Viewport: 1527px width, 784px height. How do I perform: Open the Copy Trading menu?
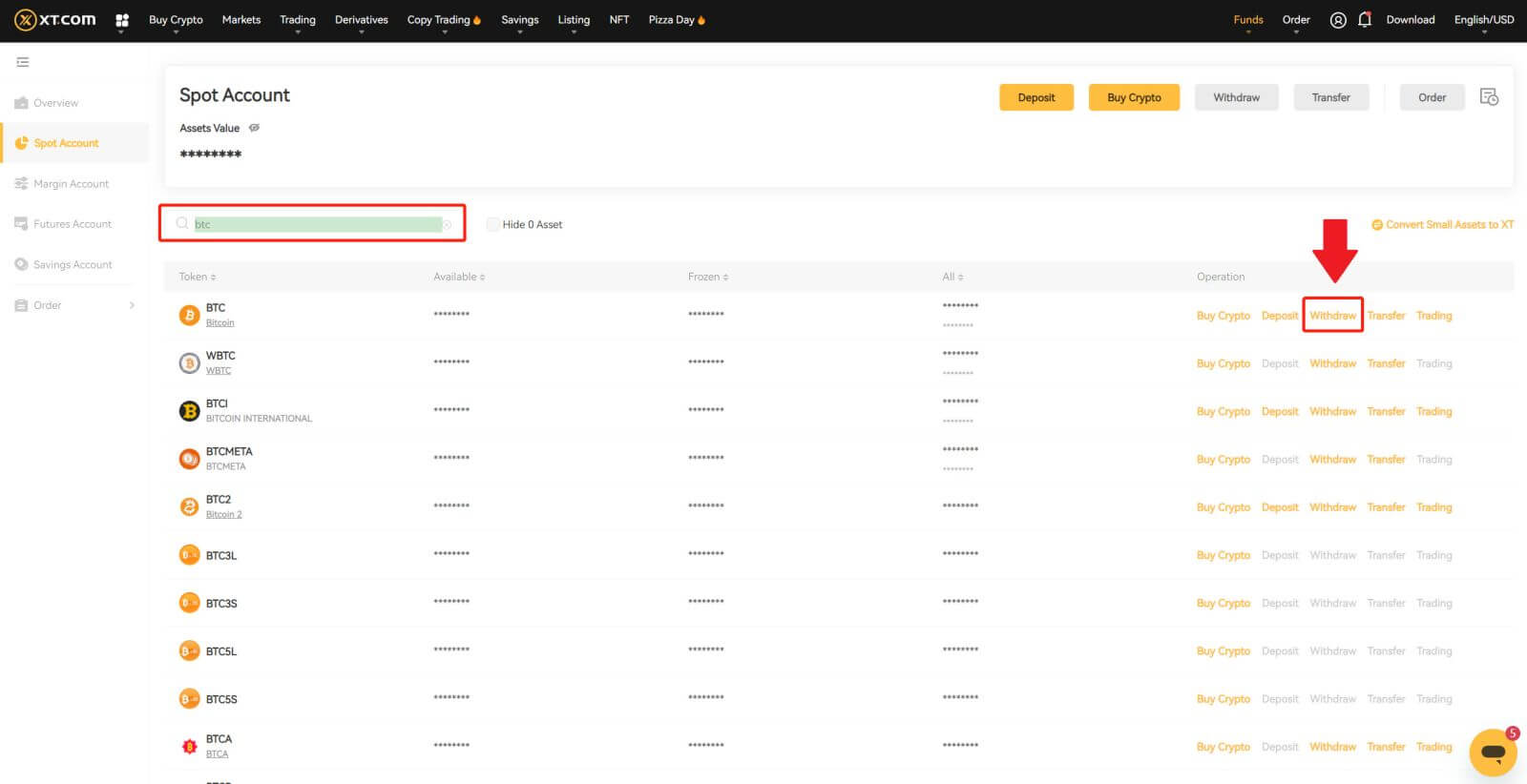point(444,20)
